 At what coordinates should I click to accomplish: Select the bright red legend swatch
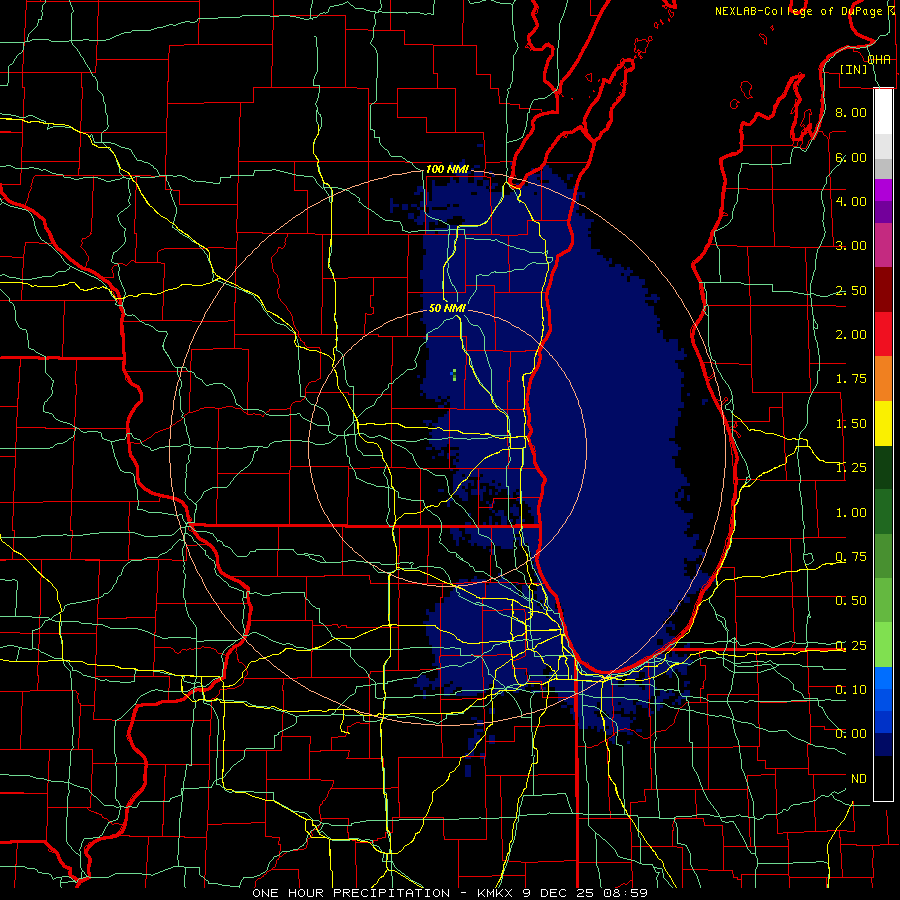(x=883, y=335)
